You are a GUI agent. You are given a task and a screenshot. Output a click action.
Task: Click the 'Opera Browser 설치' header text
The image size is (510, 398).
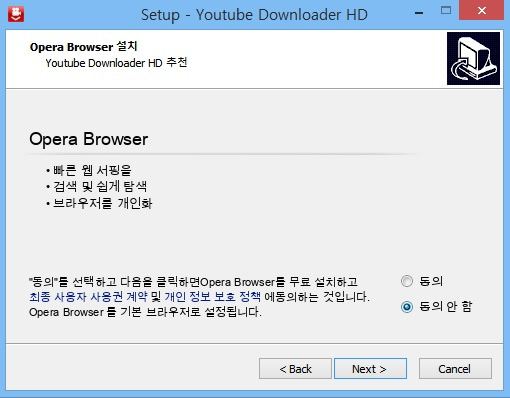pyautogui.click(x=83, y=47)
